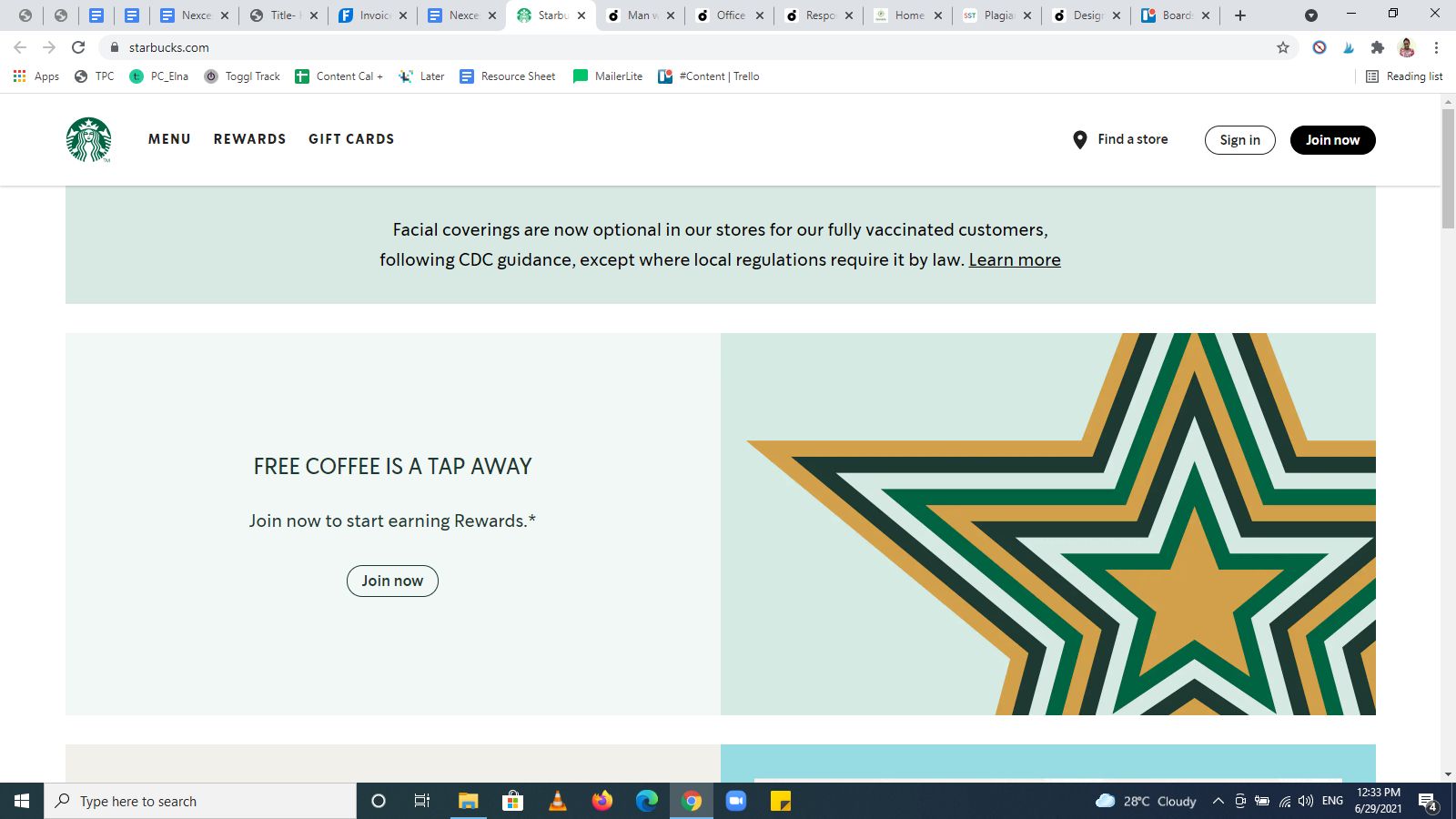The width and height of the screenshot is (1456, 819).
Task: Open the MailerLite bookmark
Action: point(607,76)
